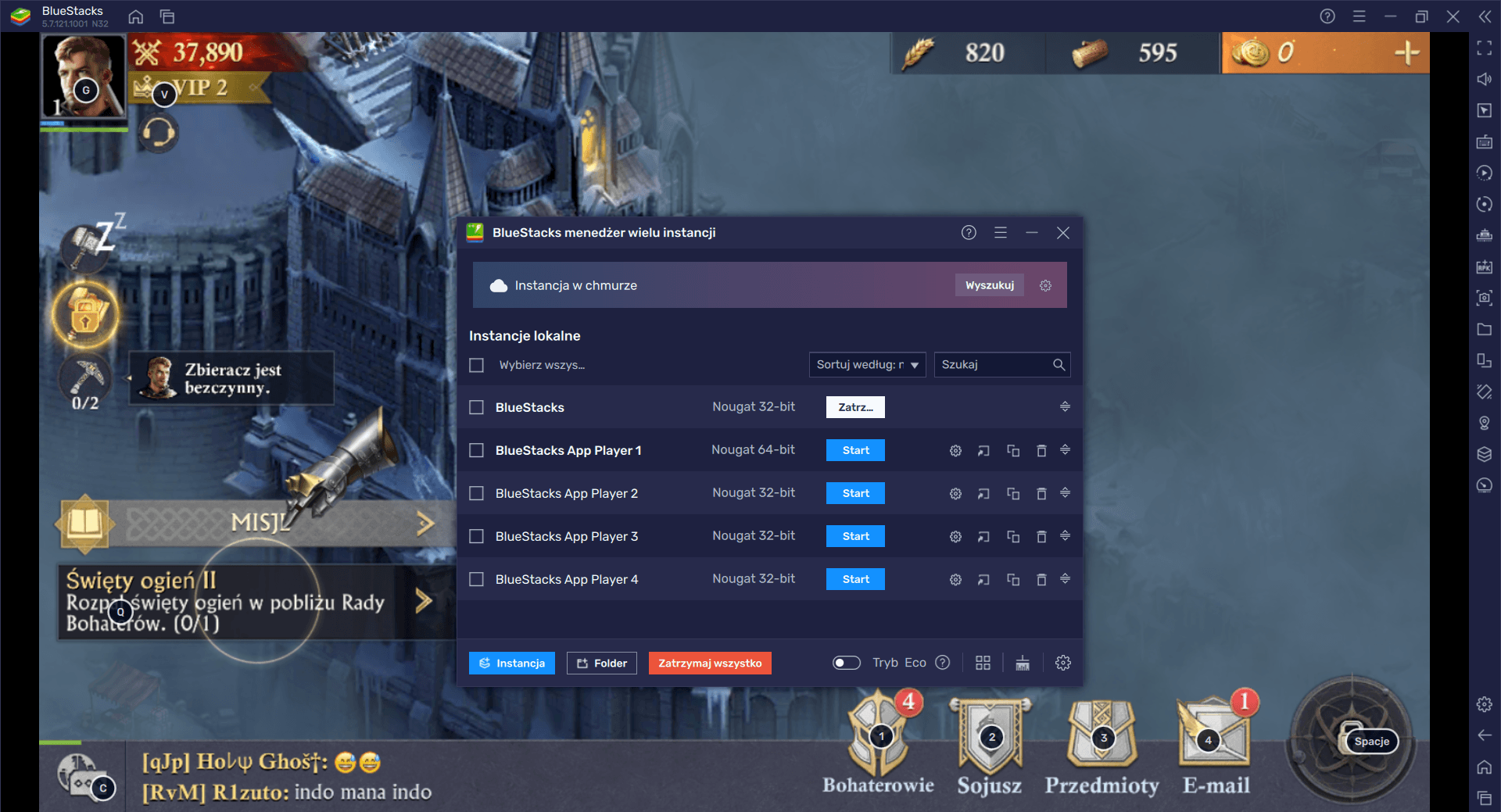This screenshot has height=812, width=1501.
Task: Click reorder handle for App Player 2
Action: pyautogui.click(x=1065, y=492)
